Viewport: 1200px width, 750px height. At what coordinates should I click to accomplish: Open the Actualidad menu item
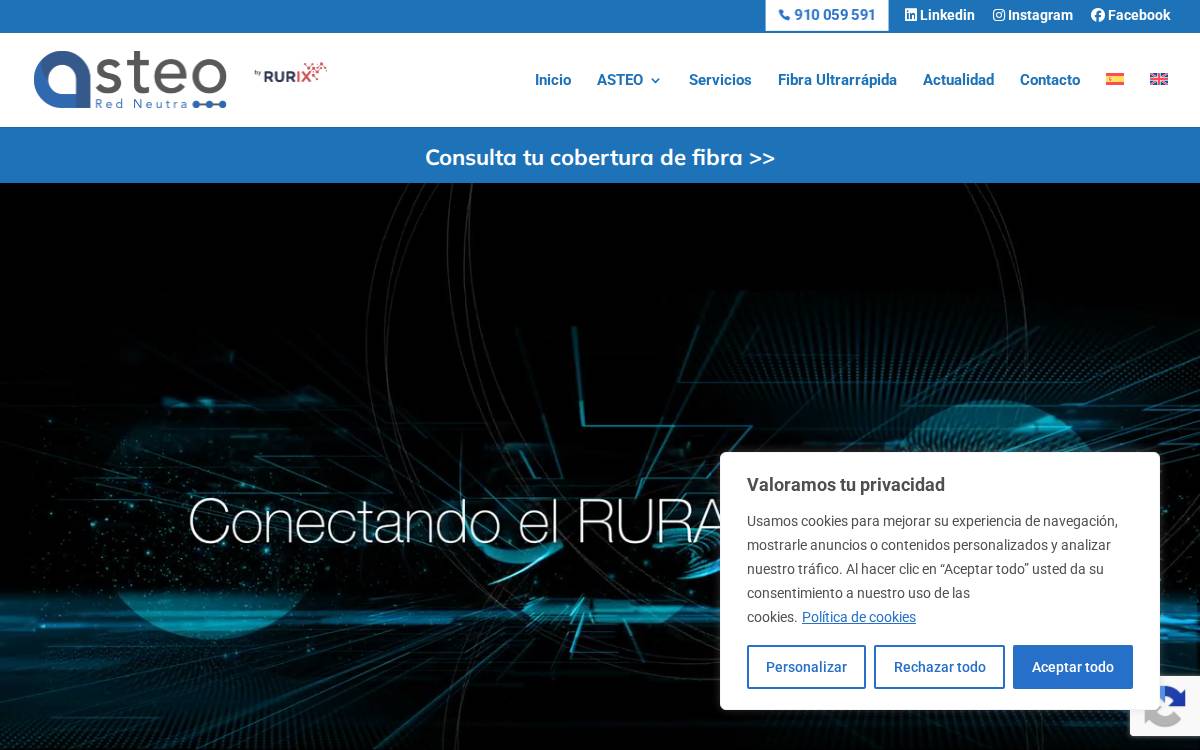coord(958,80)
